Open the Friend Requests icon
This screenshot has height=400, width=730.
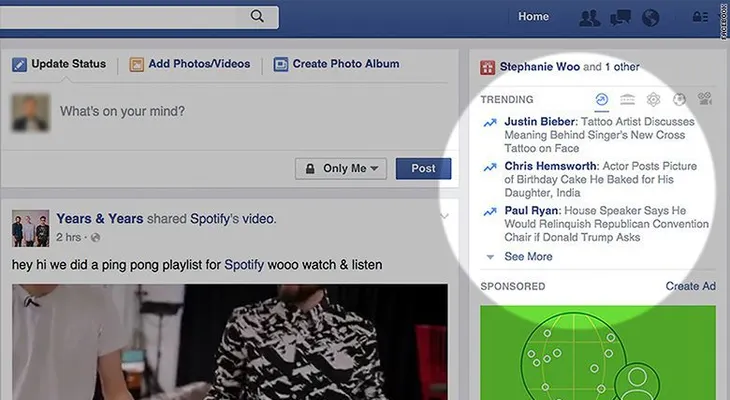point(589,18)
